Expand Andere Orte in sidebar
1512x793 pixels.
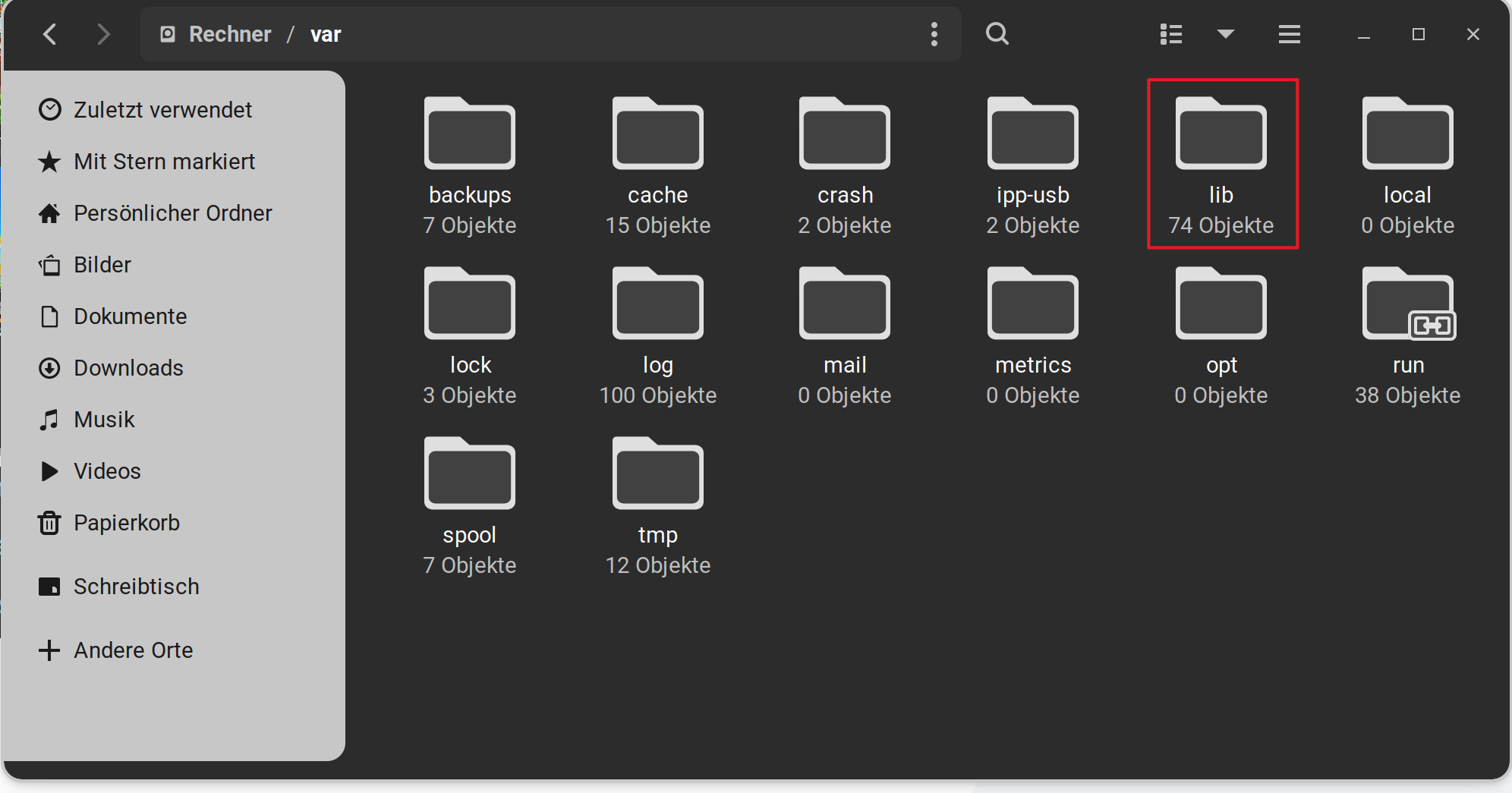tap(133, 650)
